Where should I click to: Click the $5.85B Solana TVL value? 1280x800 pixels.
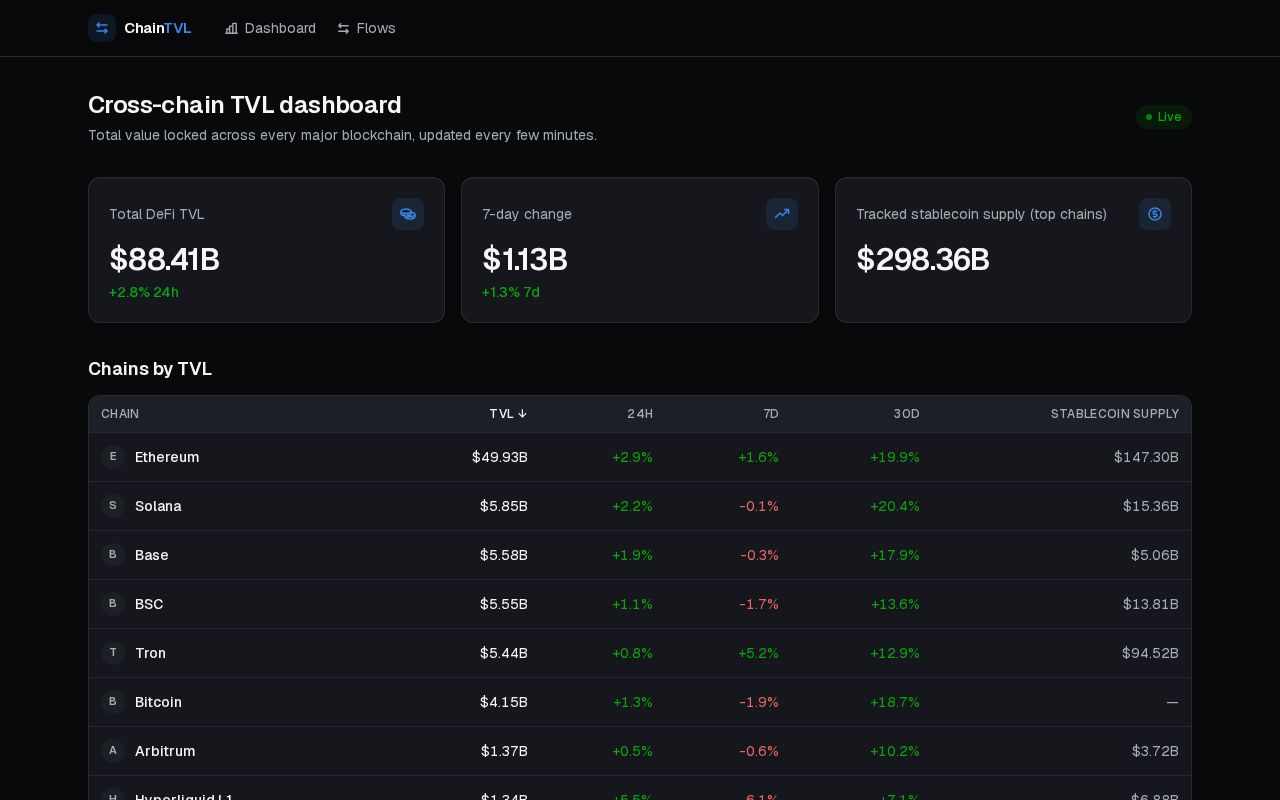tap(504, 506)
